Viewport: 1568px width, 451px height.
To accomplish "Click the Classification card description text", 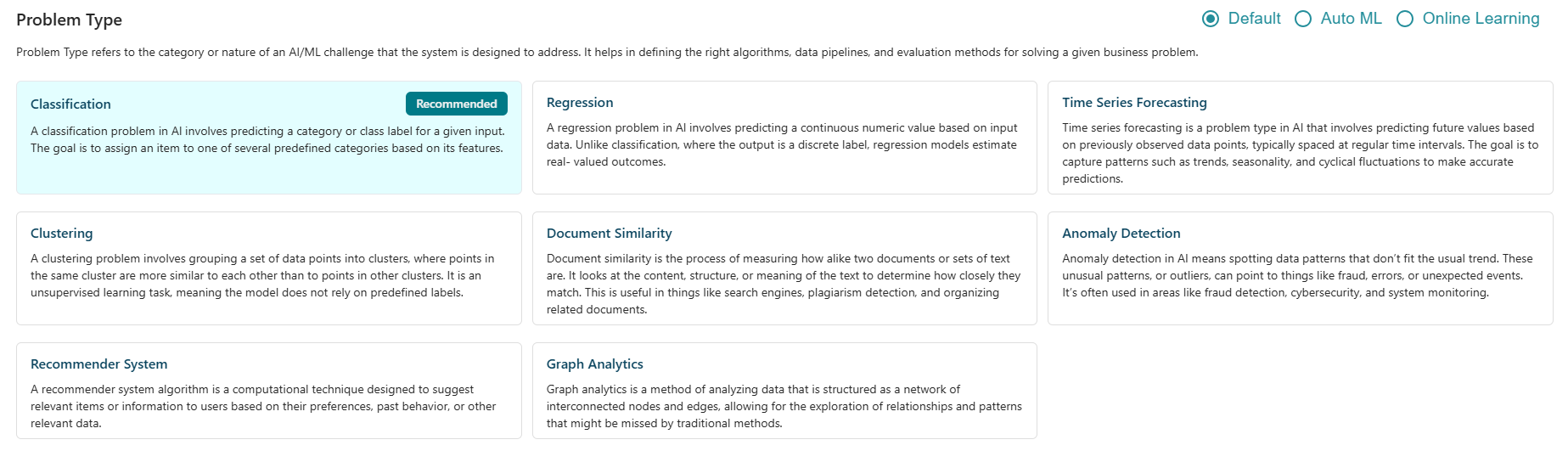I will pyautogui.click(x=267, y=139).
